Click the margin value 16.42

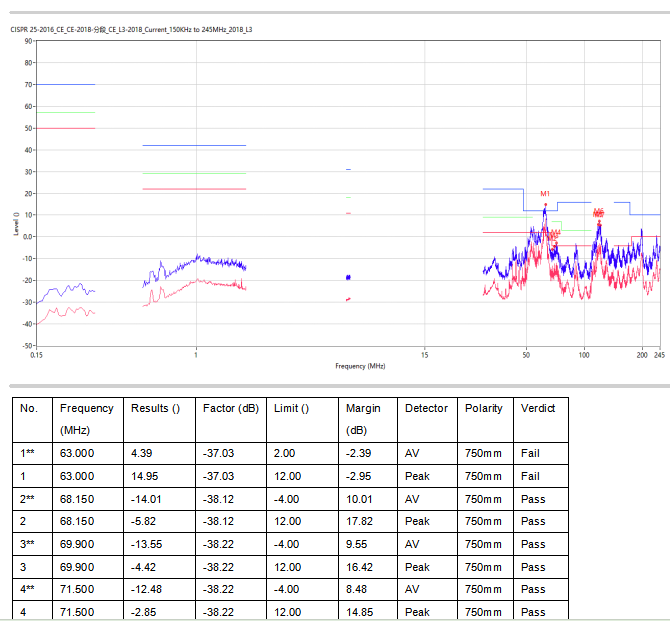[359, 567]
